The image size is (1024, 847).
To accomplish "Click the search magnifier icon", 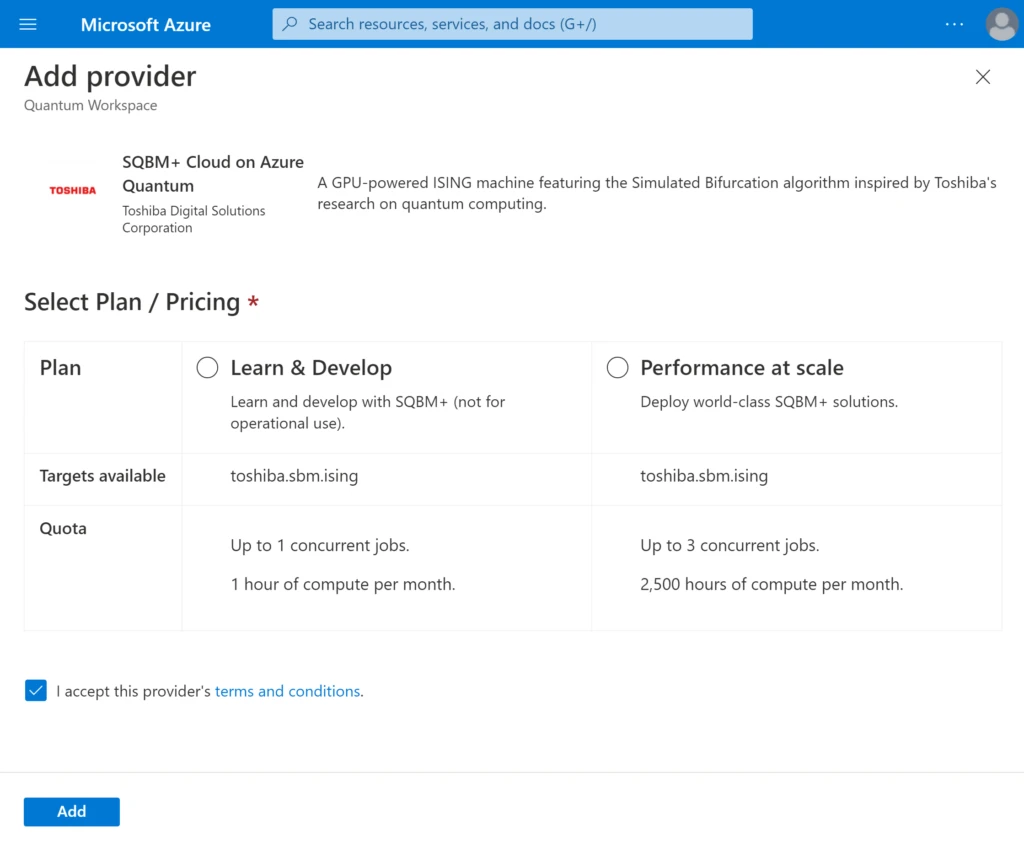I will click(290, 24).
